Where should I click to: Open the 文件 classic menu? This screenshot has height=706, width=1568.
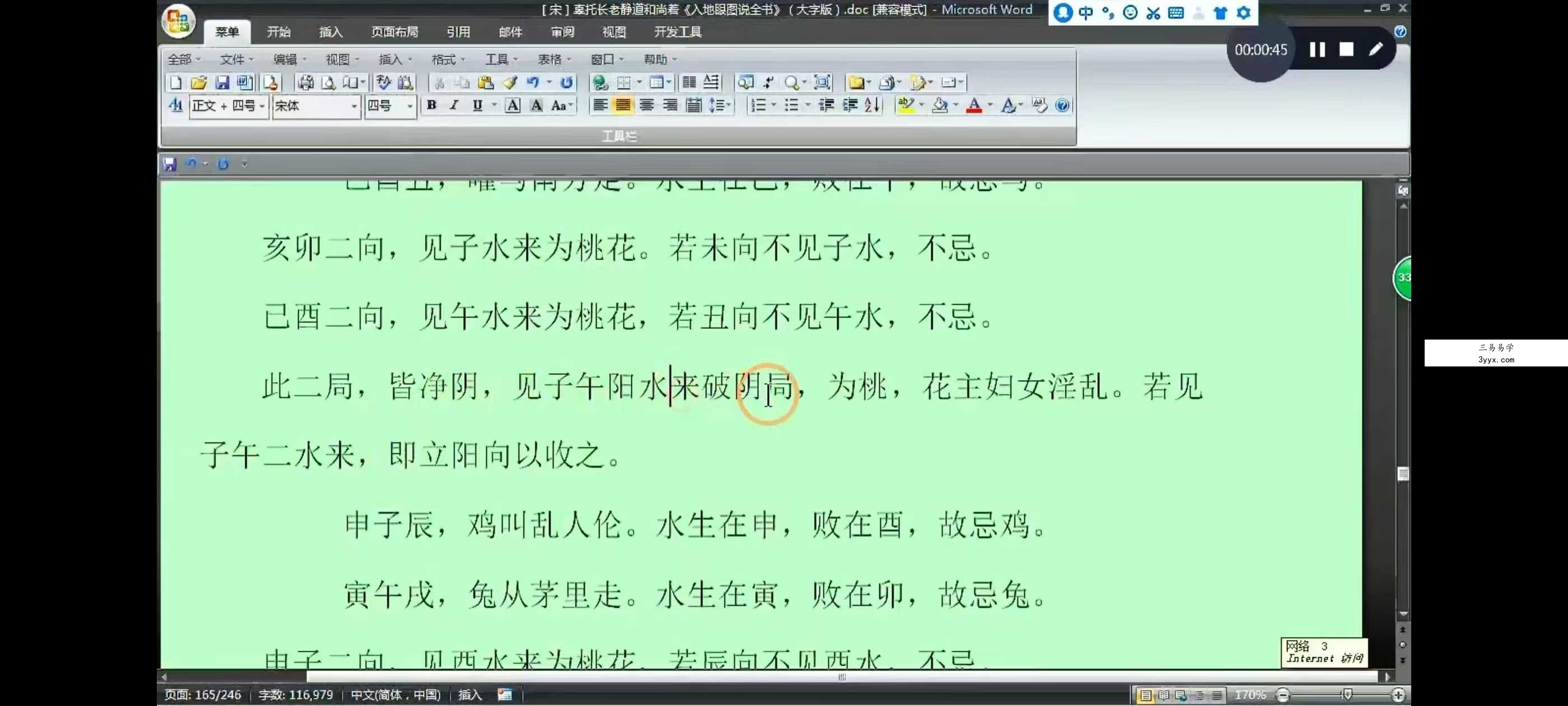point(236,59)
